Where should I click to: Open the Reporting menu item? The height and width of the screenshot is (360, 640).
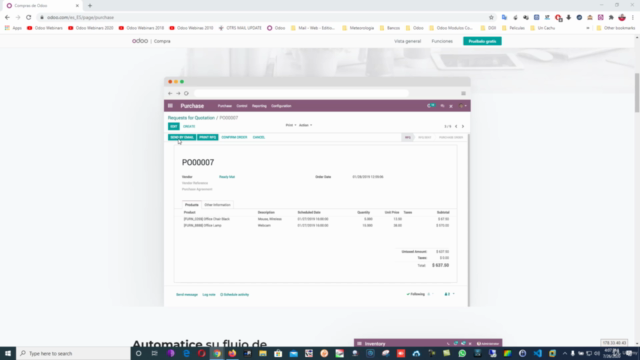(259, 106)
